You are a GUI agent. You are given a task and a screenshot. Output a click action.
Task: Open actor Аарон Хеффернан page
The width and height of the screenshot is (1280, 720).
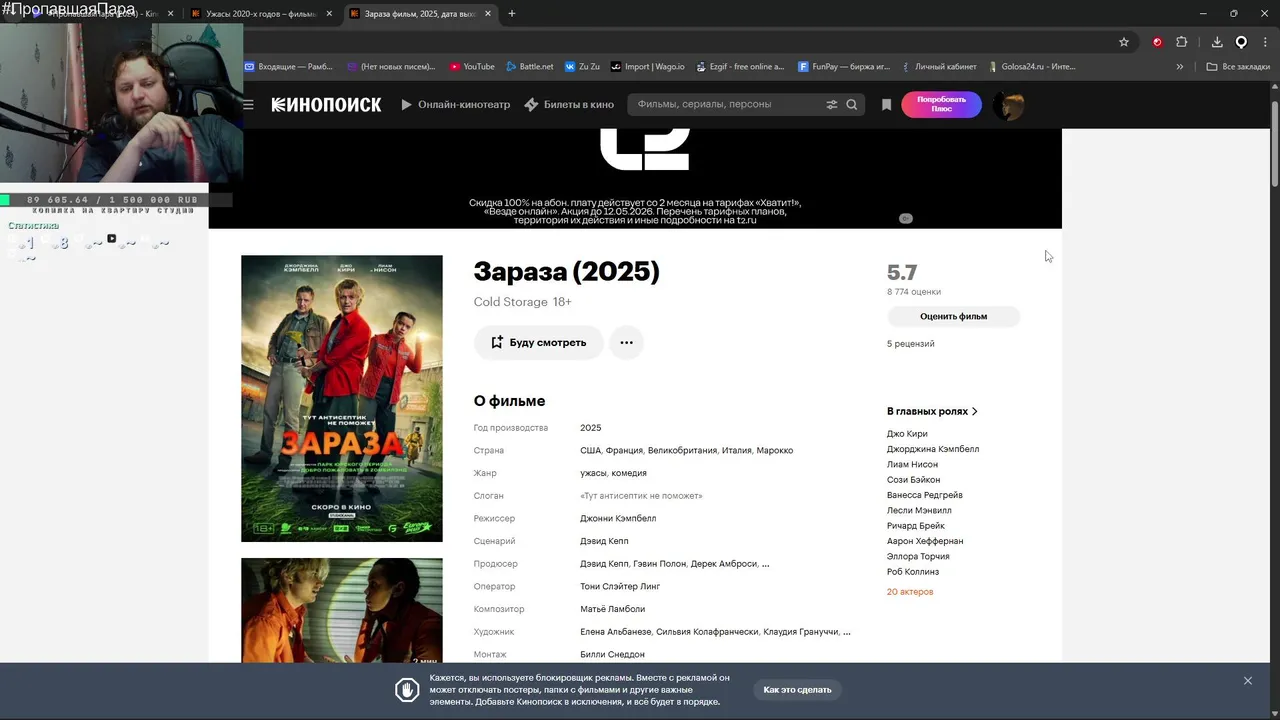point(925,541)
